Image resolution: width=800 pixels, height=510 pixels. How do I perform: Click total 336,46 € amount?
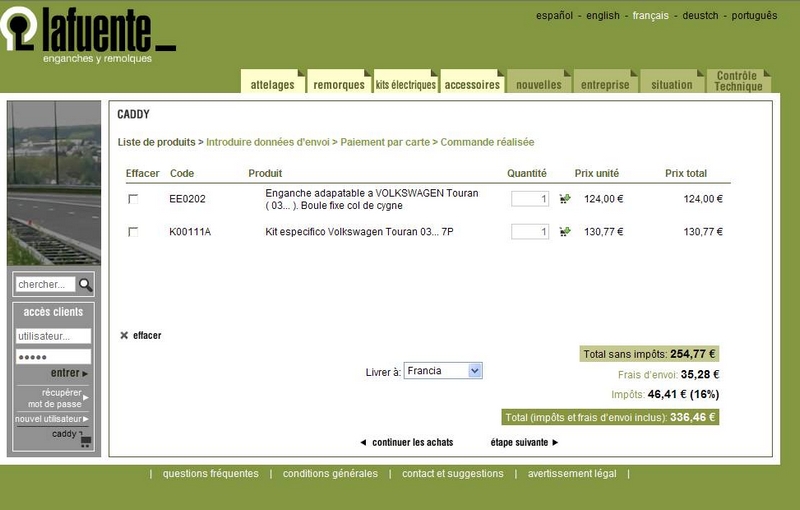692,417
